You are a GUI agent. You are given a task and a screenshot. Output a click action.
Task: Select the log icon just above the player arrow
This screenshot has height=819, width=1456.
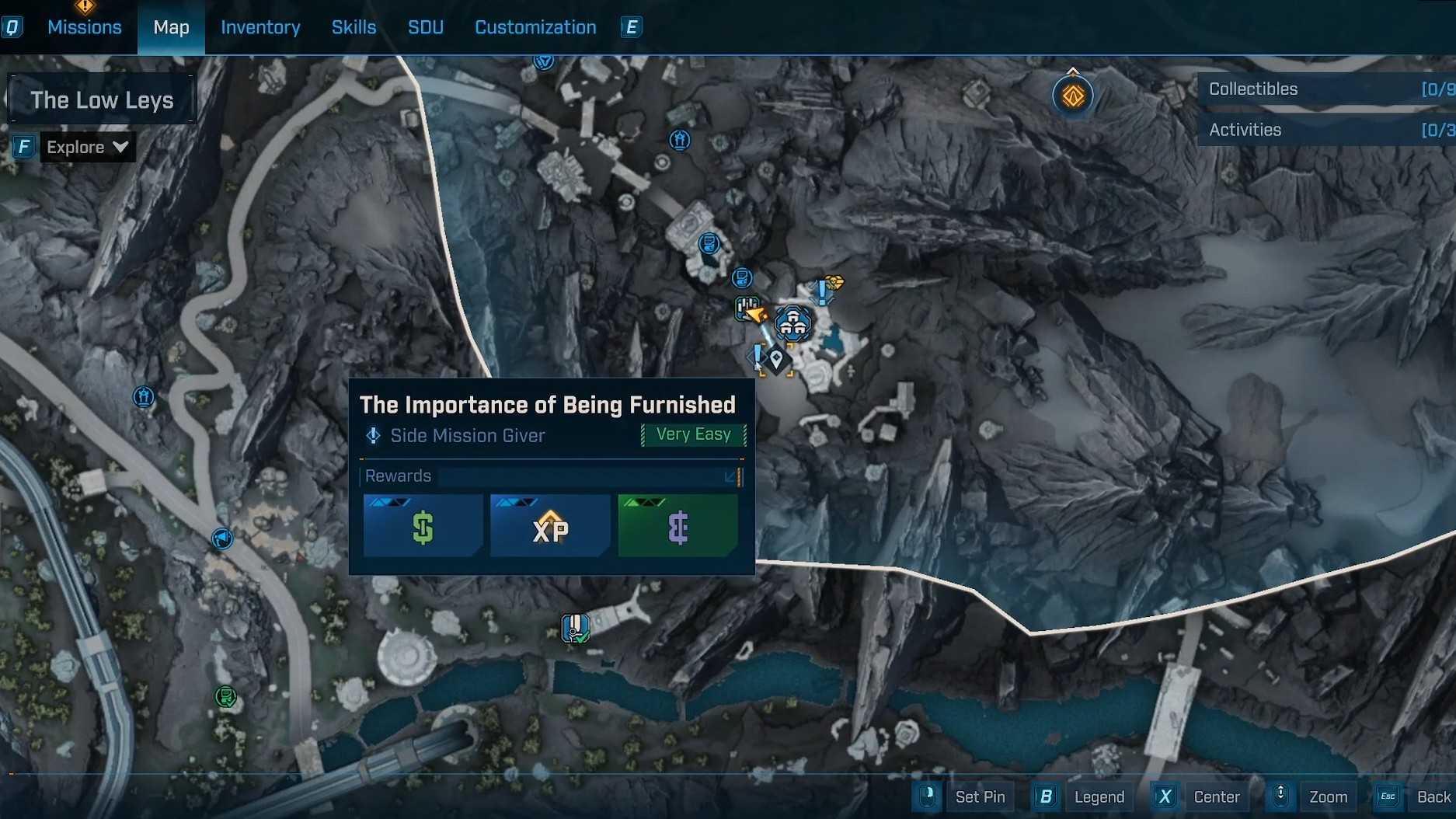[742, 277]
